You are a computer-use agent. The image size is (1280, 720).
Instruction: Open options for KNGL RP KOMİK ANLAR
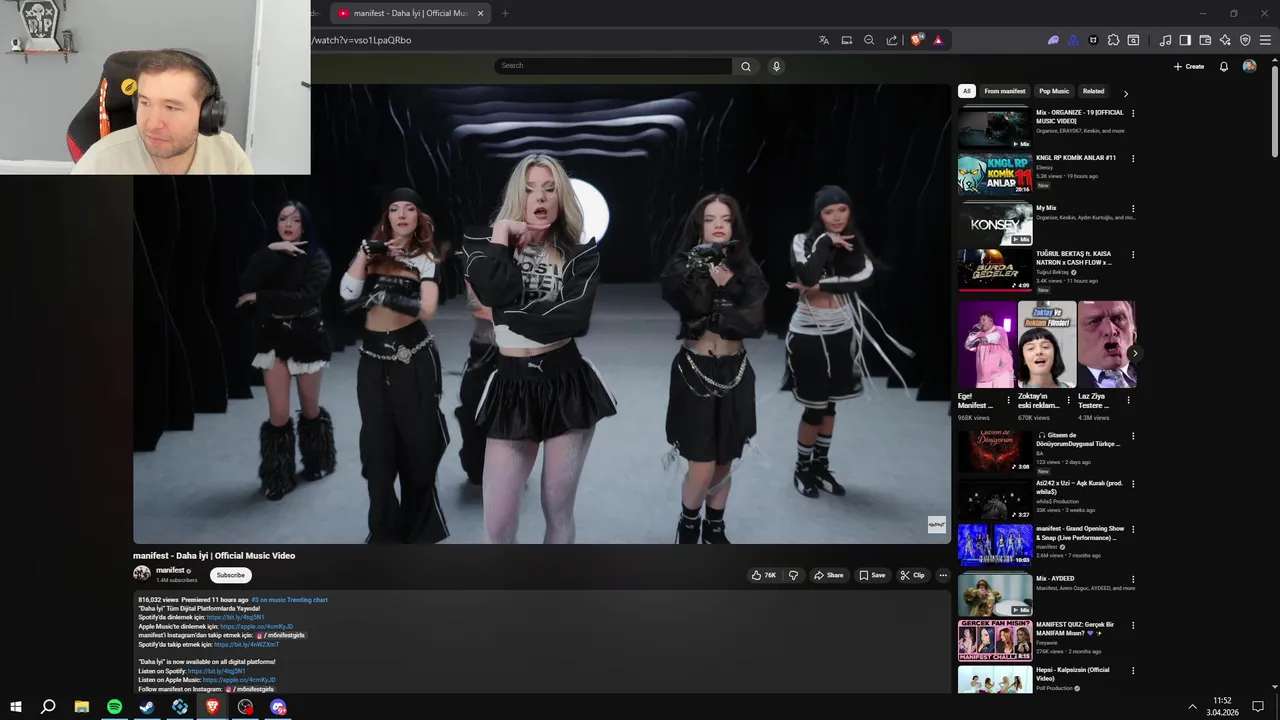coord(1133,159)
